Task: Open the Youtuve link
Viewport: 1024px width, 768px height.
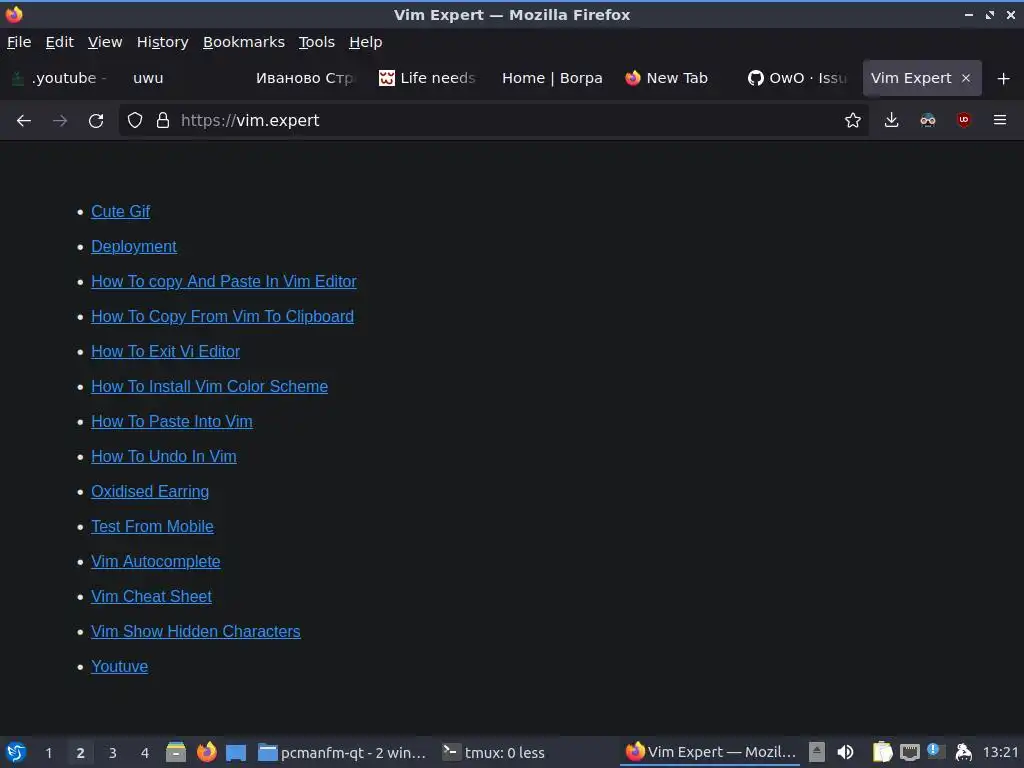Action: pos(120,667)
